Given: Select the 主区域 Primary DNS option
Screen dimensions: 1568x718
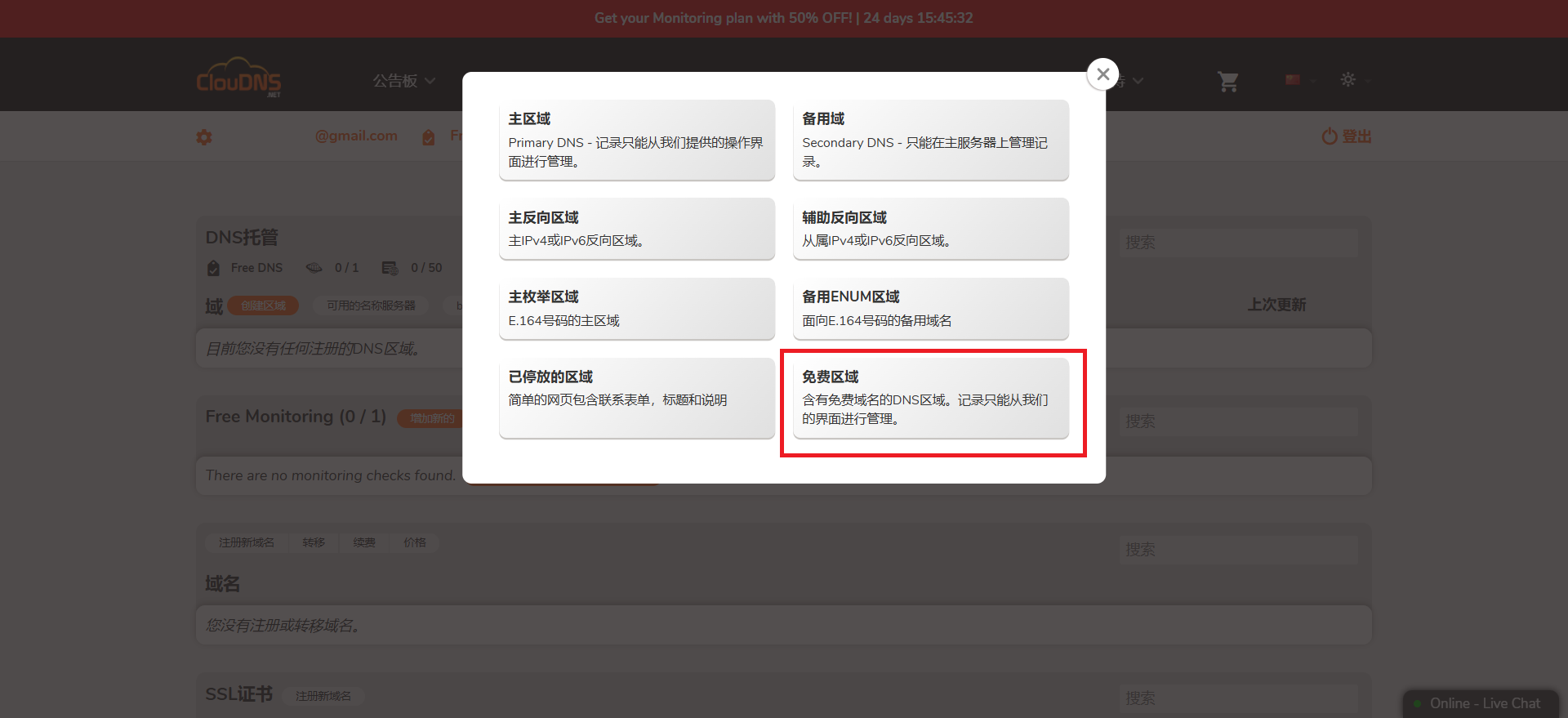Looking at the screenshot, I should (x=636, y=140).
